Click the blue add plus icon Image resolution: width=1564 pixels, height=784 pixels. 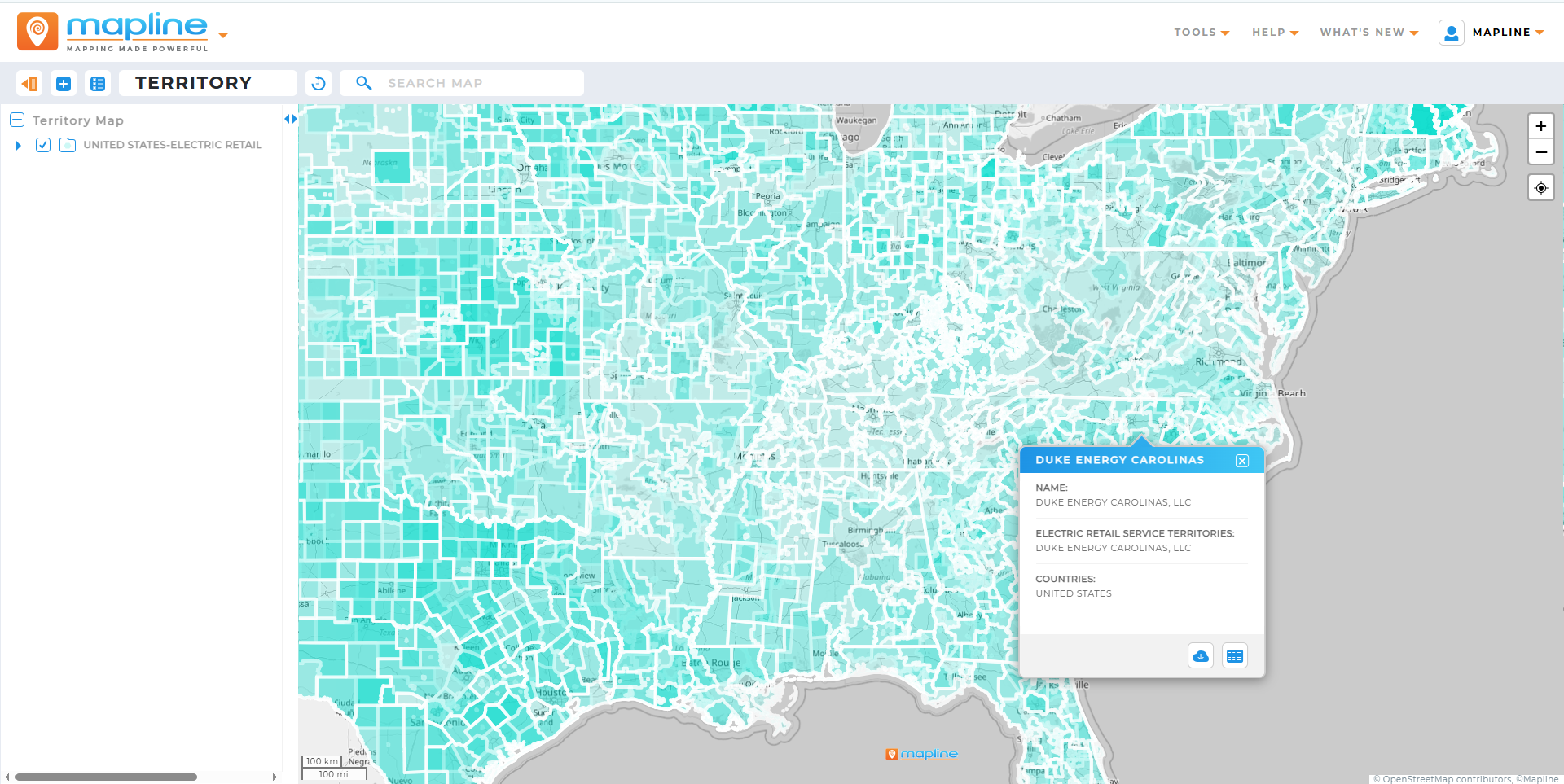[x=64, y=83]
